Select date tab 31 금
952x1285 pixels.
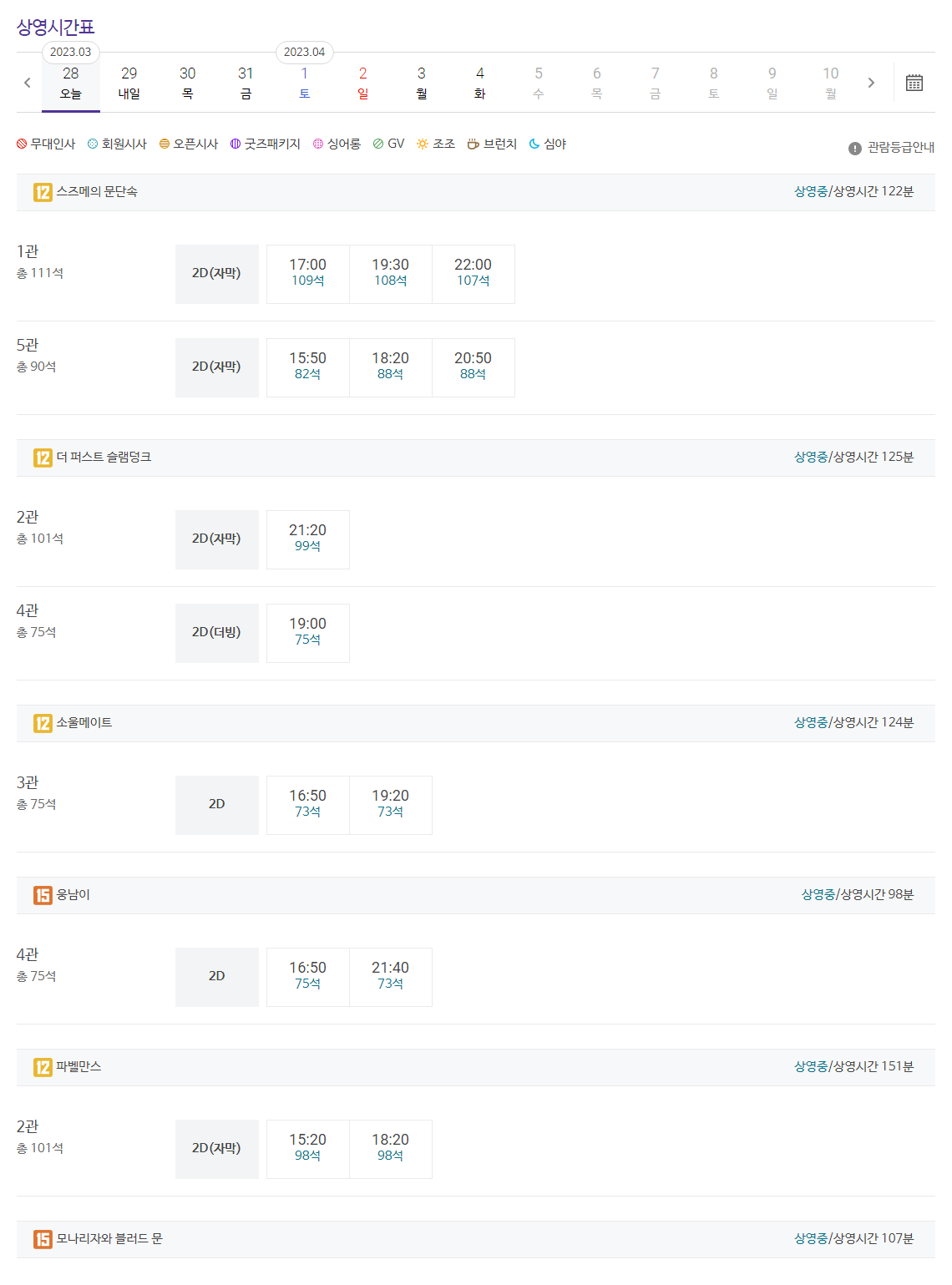coord(246,83)
